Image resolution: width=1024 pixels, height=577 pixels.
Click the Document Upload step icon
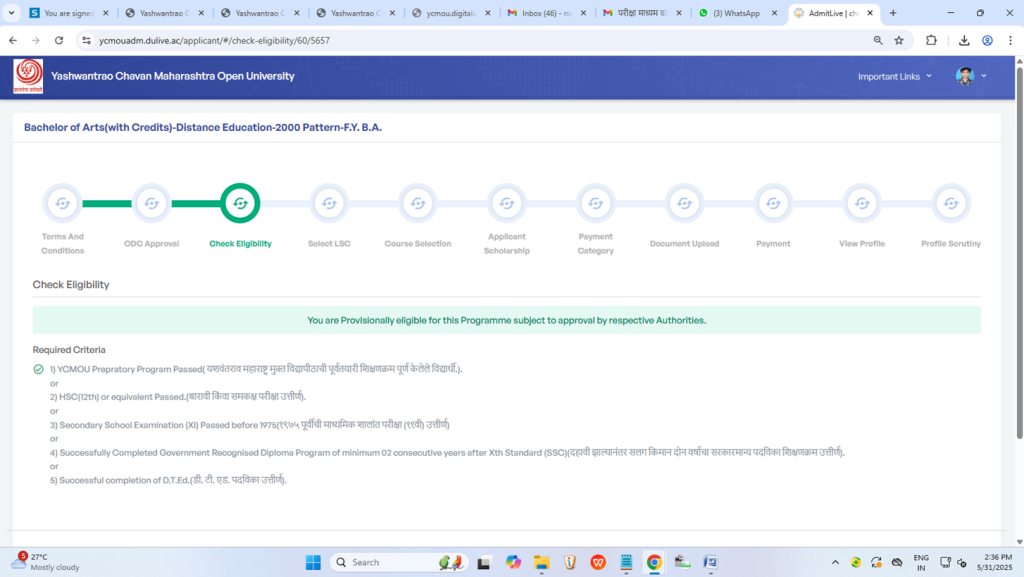684,203
